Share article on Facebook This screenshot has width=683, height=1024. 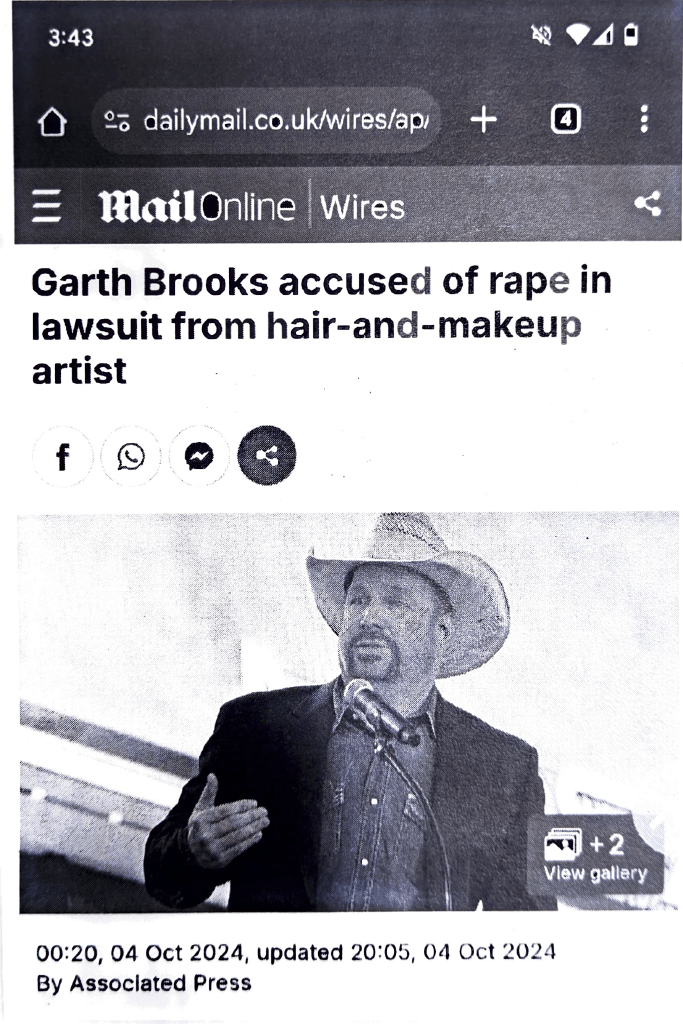(x=63, y=456)
